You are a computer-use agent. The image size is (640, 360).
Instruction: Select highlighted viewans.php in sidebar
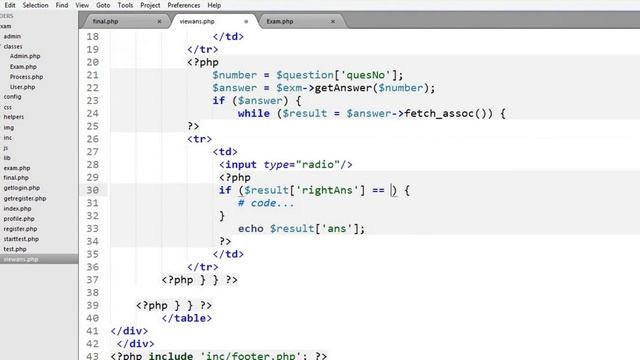click(x=21, y=259)
